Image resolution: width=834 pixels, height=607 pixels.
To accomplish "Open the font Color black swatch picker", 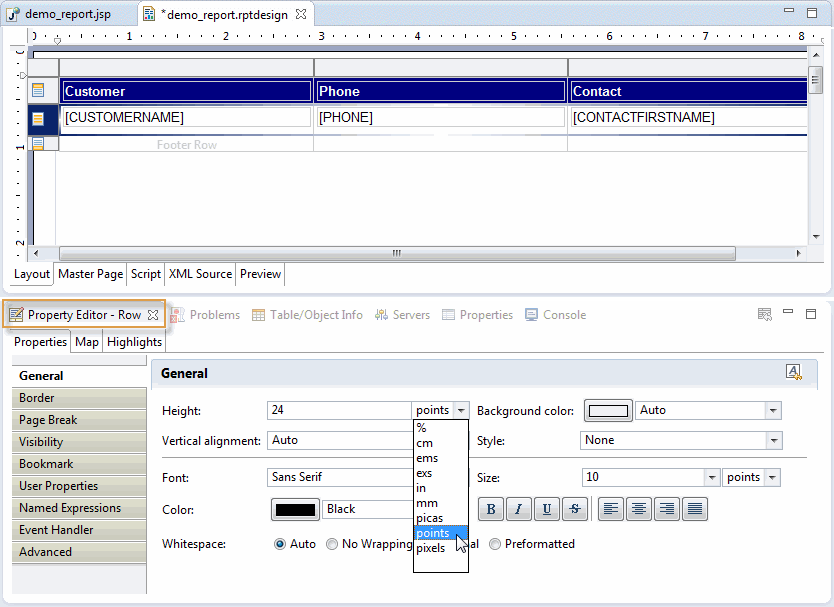I will (295, 510).
